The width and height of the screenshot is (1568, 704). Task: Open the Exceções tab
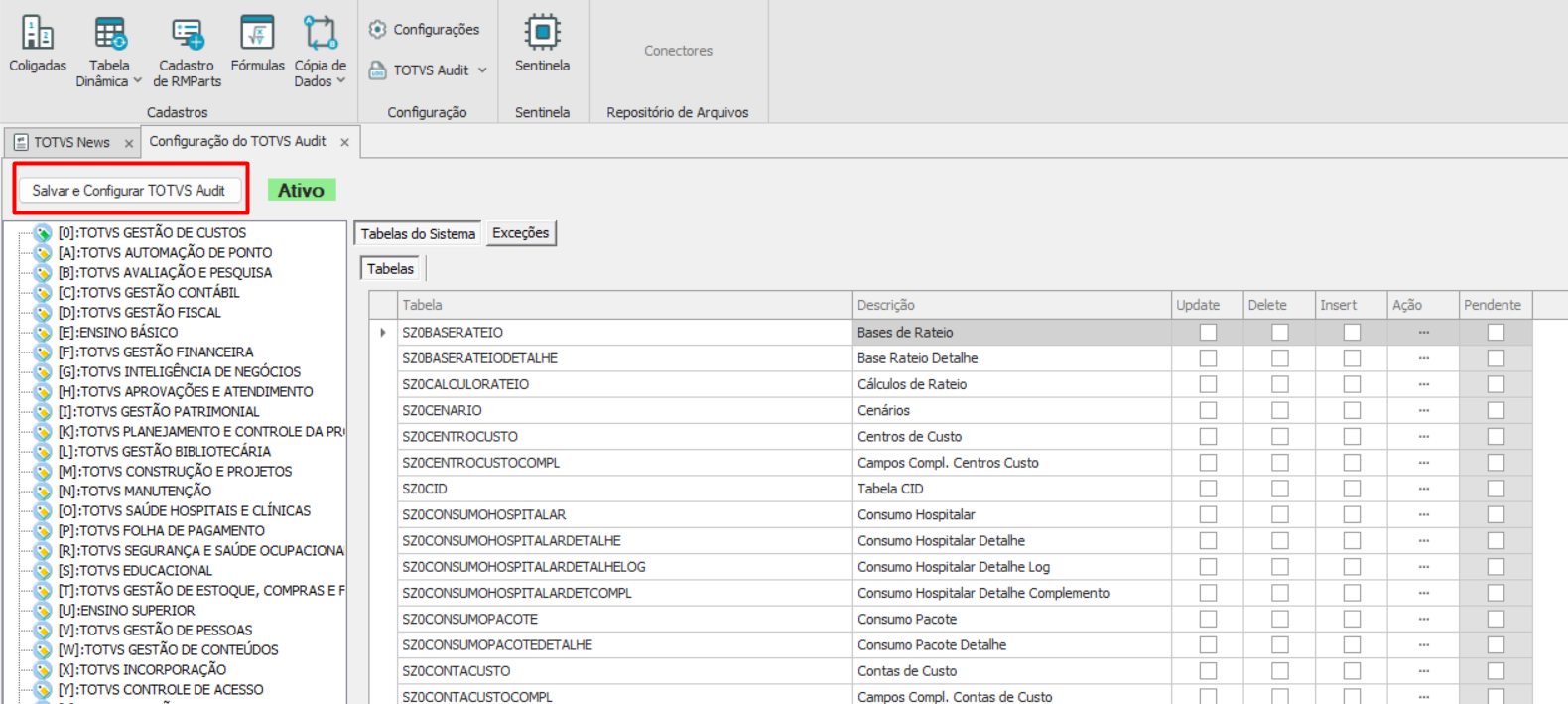(x=520, y=233)
